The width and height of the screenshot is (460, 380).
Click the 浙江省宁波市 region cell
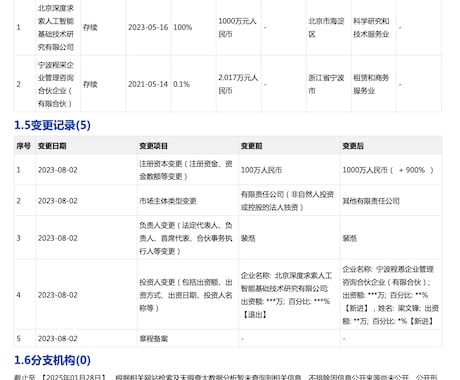click(x=326, y=84)
